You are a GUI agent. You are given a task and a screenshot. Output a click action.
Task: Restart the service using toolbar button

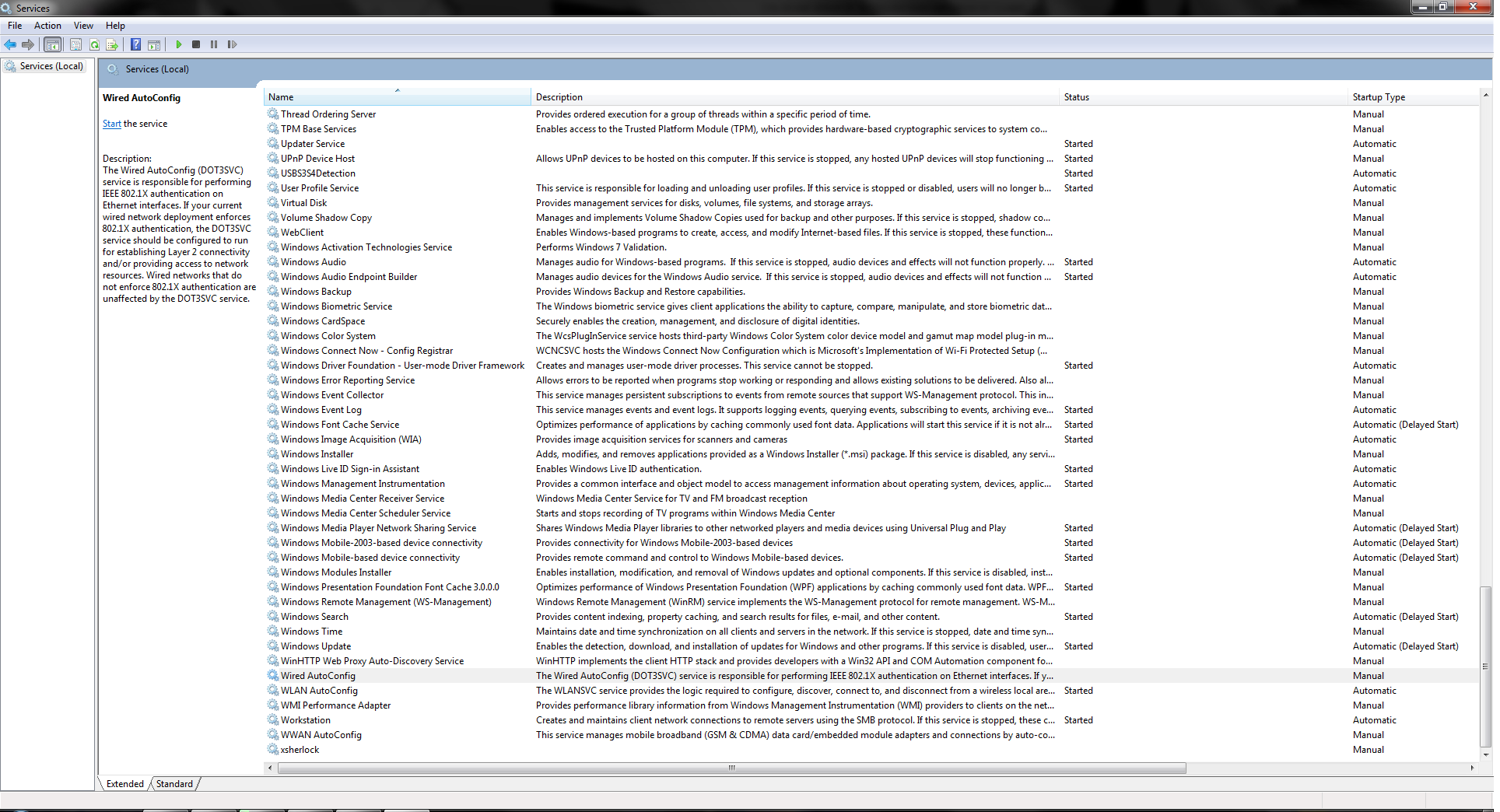(x=232, y=44)
